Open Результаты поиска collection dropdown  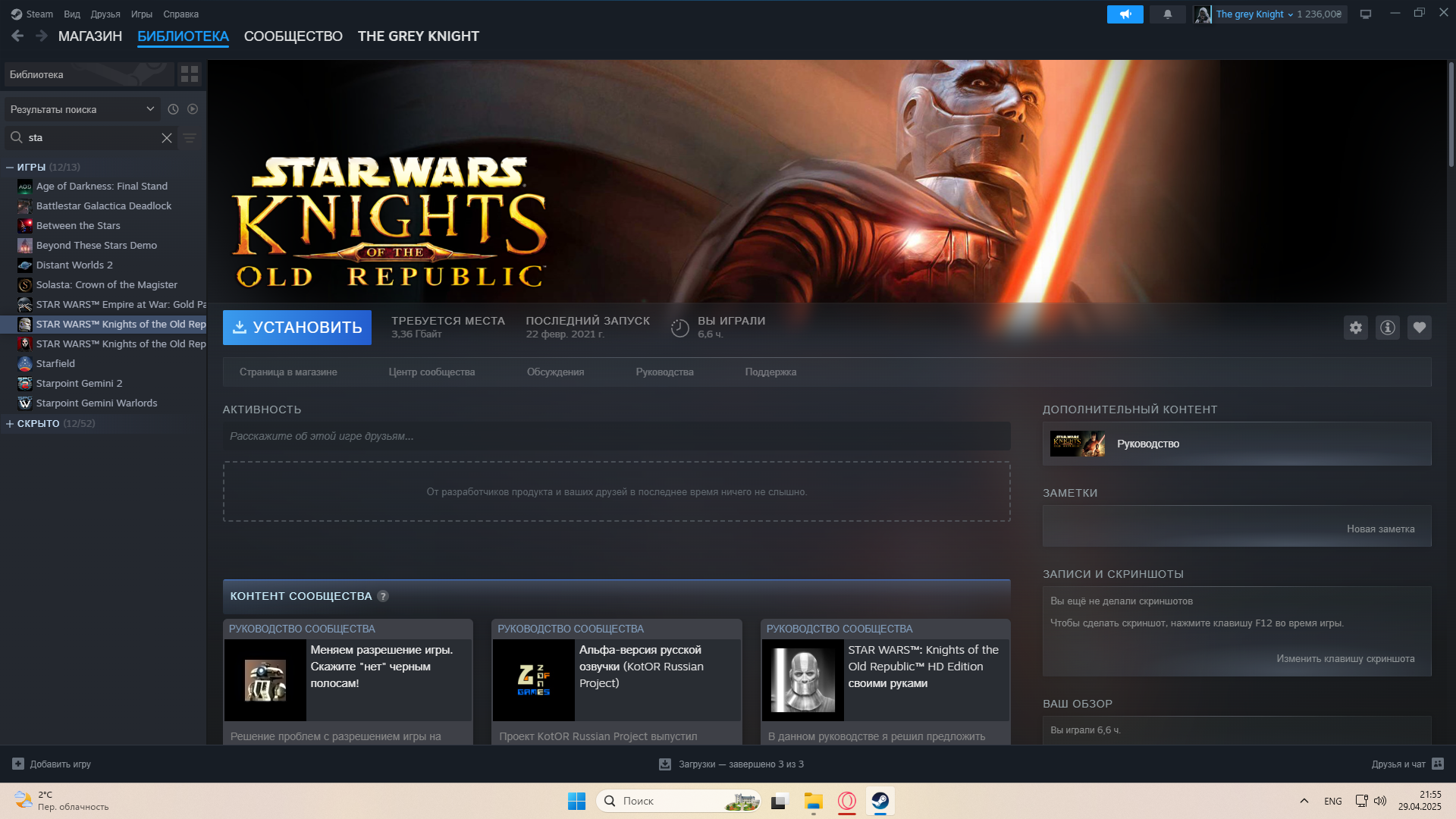(x=82, y=109)
